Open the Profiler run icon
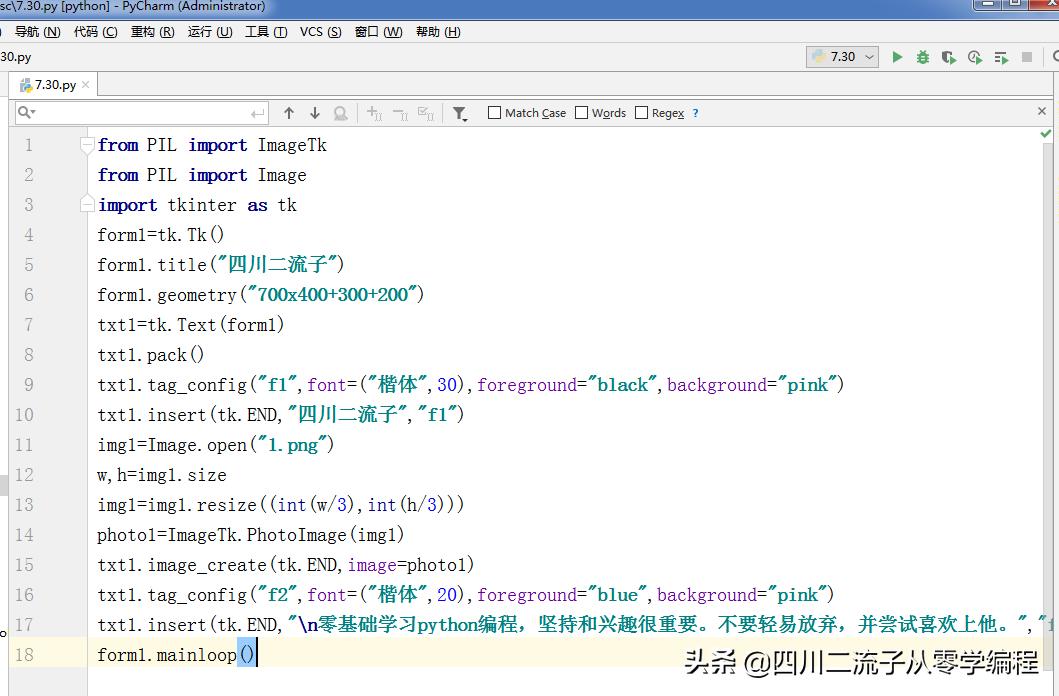The image size is (1059, 696). coord(974,57)
